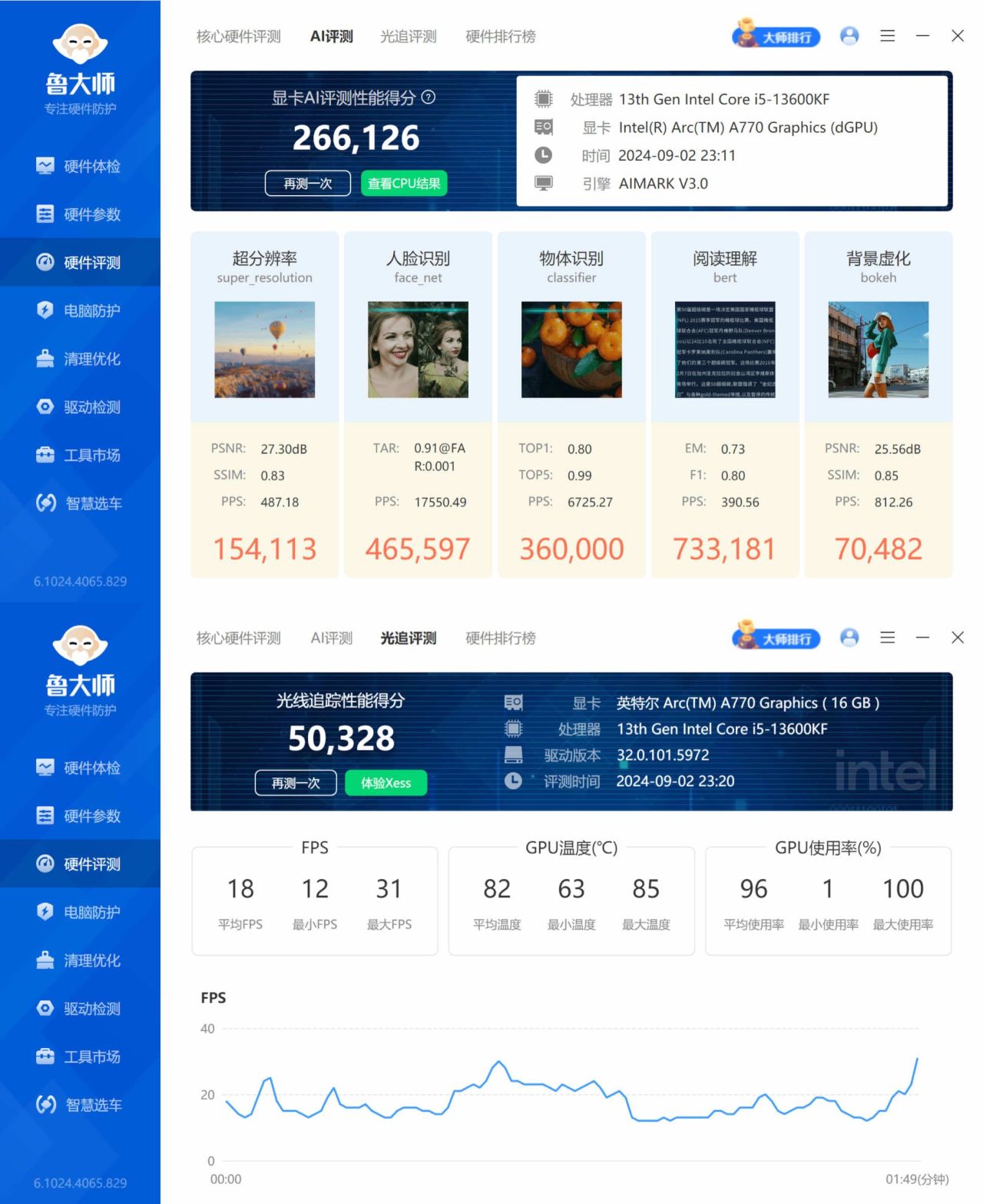The height and width of the screenshot is (1204, 983).
Task: Open 工具市场 in the bottom sidebar
Action: [x=80, y=1056]
